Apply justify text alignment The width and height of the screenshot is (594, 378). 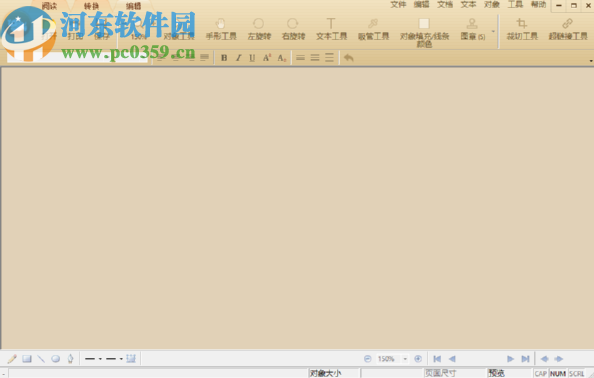coord(204,58)
